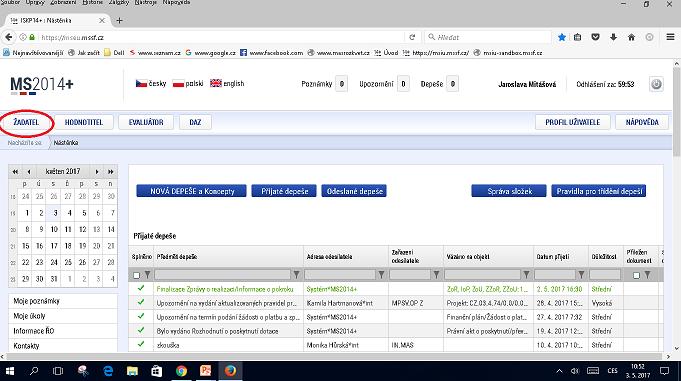Open Moje úkoly in sidebar

coord(63,316)
